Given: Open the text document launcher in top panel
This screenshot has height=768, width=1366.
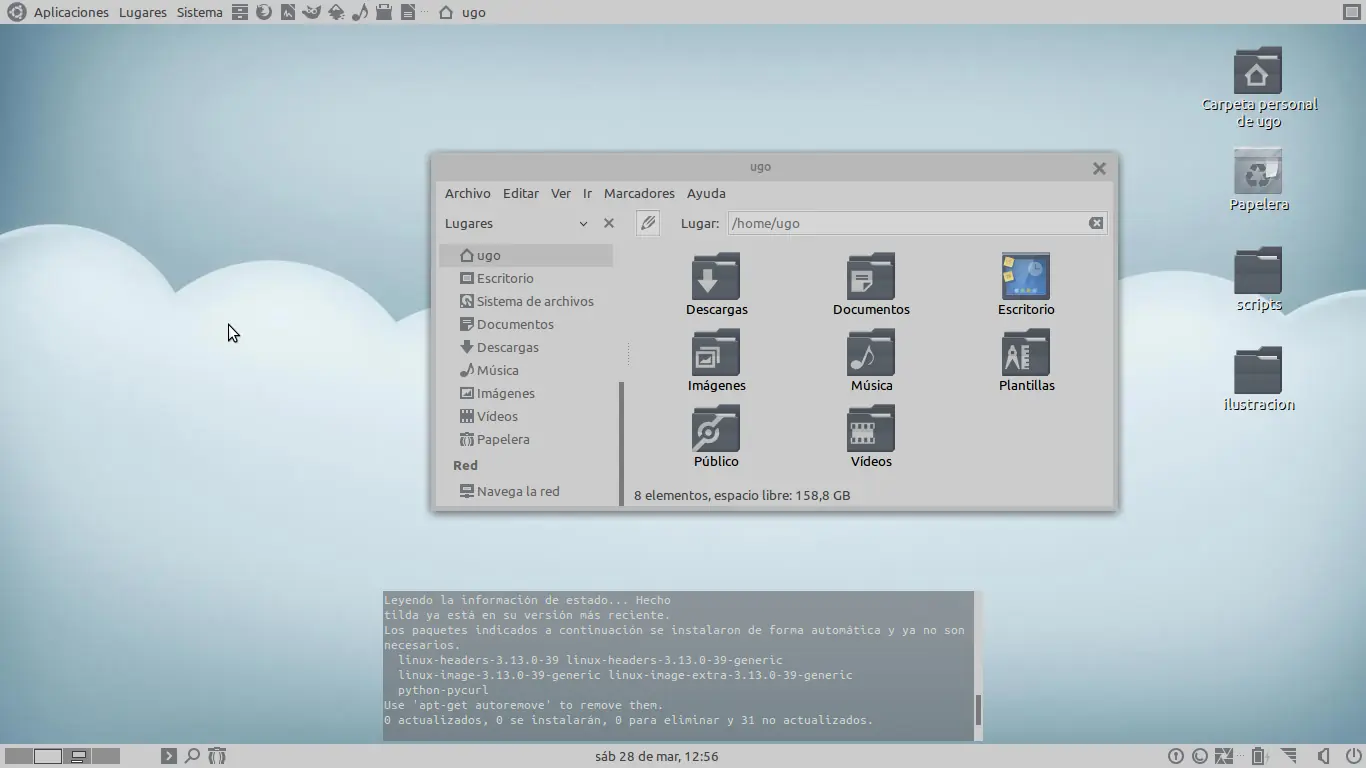Looking at the screenshot, I should pos(408,12).
